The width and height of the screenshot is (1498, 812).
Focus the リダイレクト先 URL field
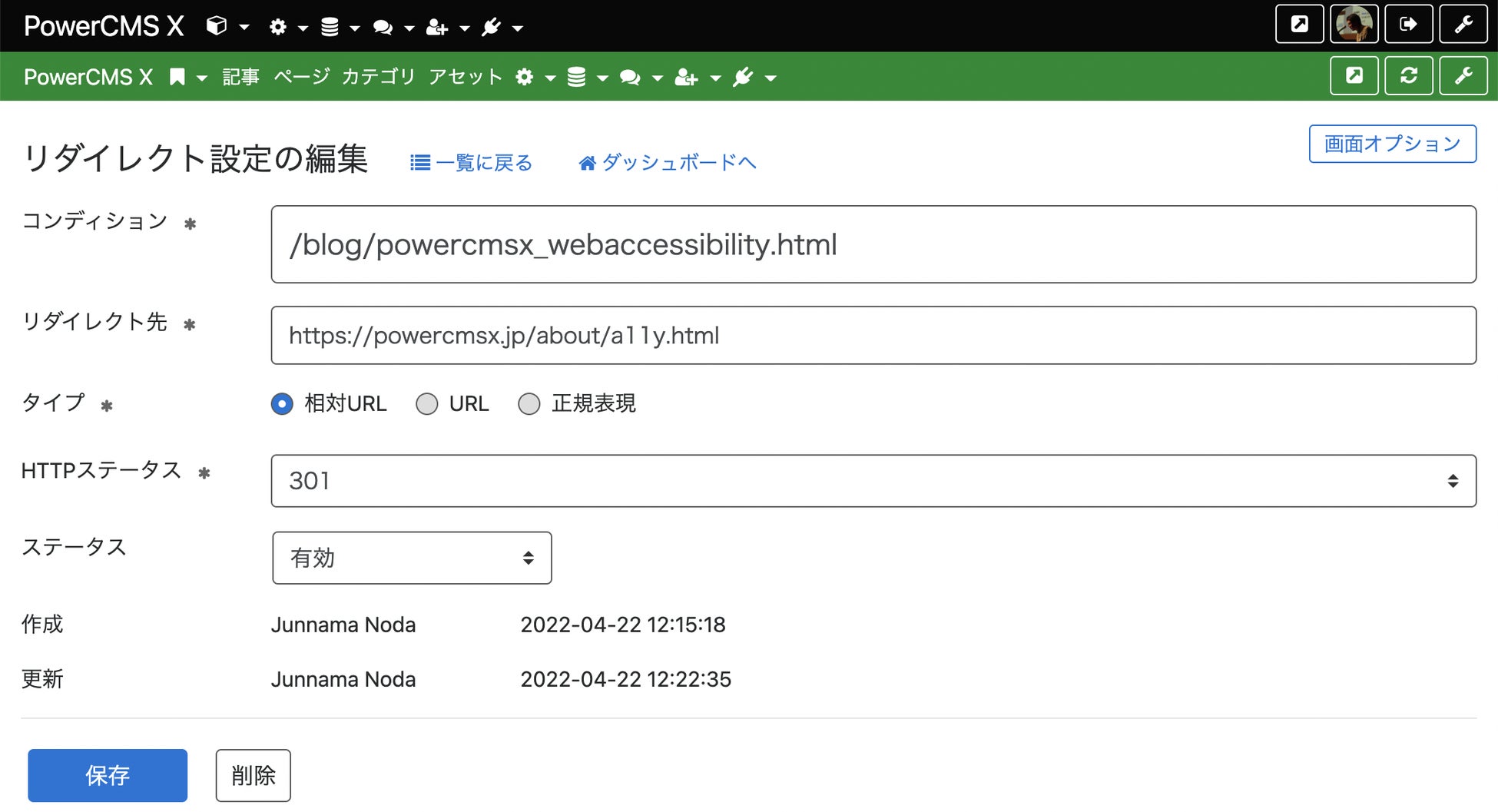(x=873, y=336)
